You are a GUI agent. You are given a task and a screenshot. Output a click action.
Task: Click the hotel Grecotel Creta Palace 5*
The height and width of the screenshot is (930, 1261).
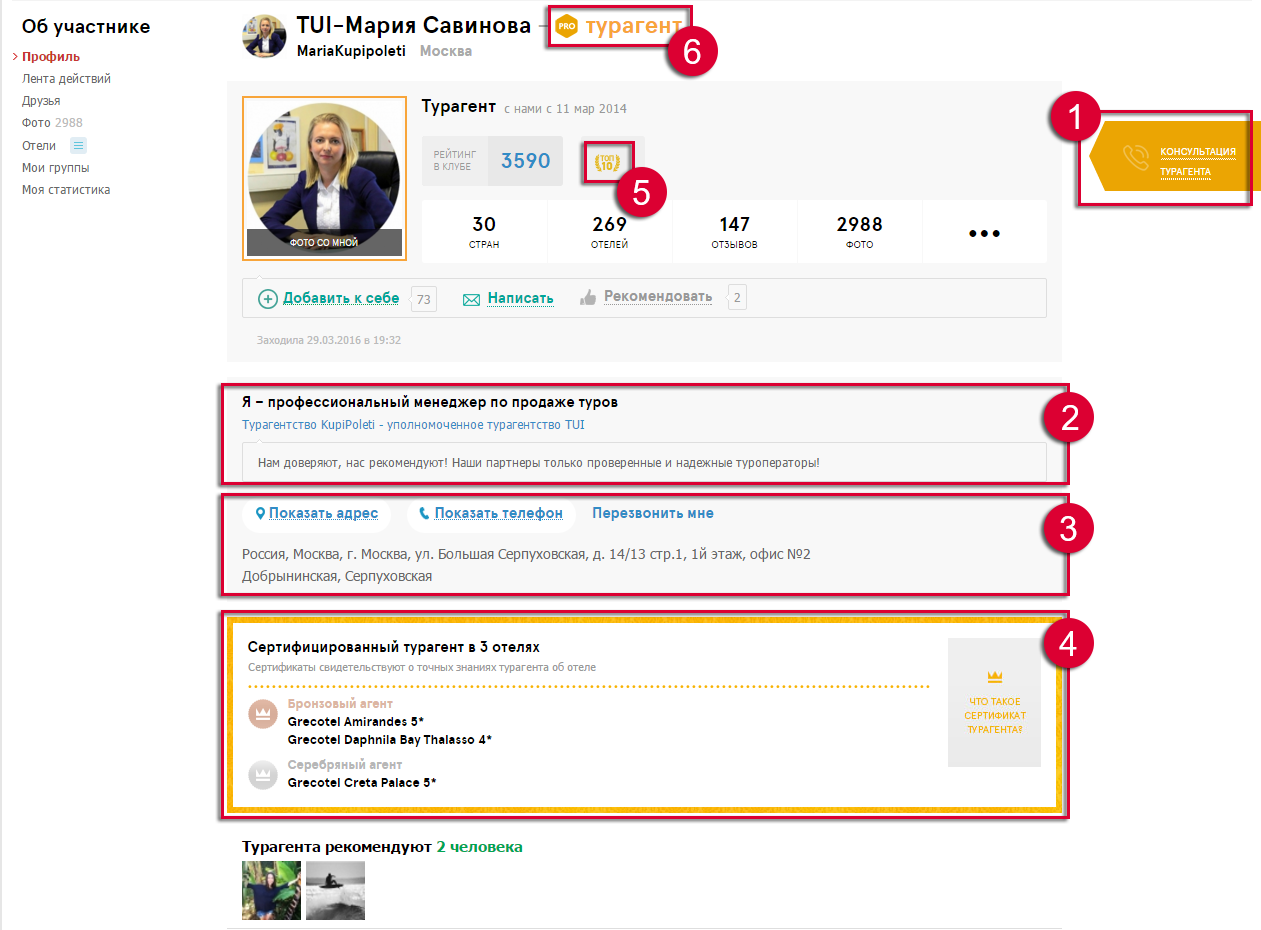click(x=362, y=782)
